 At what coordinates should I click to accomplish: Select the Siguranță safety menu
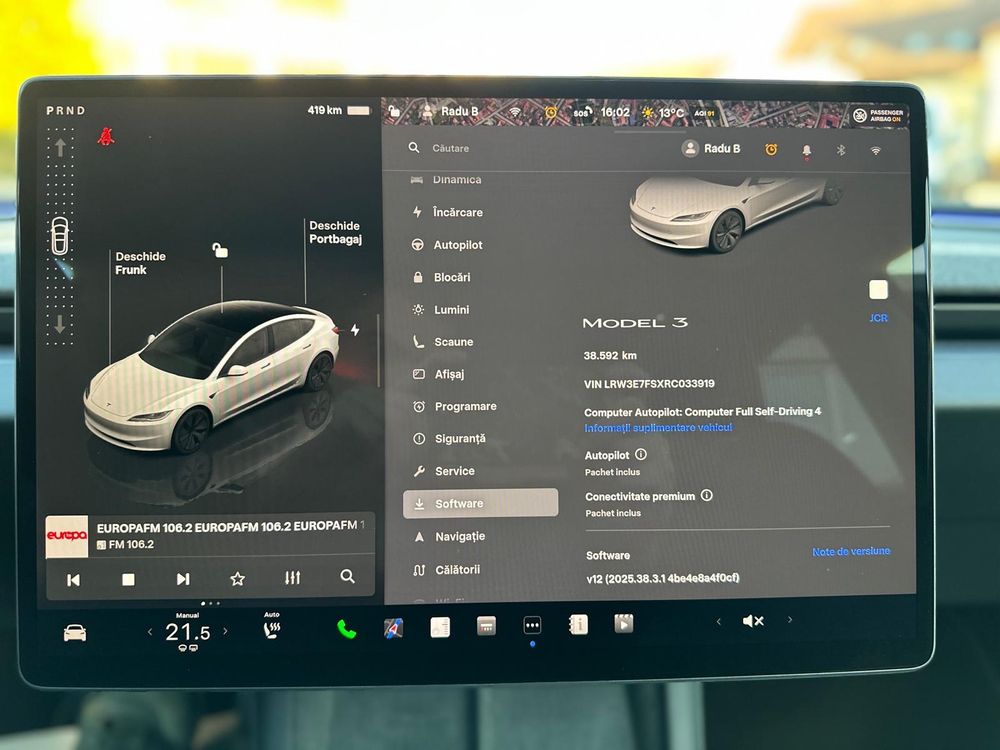(x=450, y=439)
